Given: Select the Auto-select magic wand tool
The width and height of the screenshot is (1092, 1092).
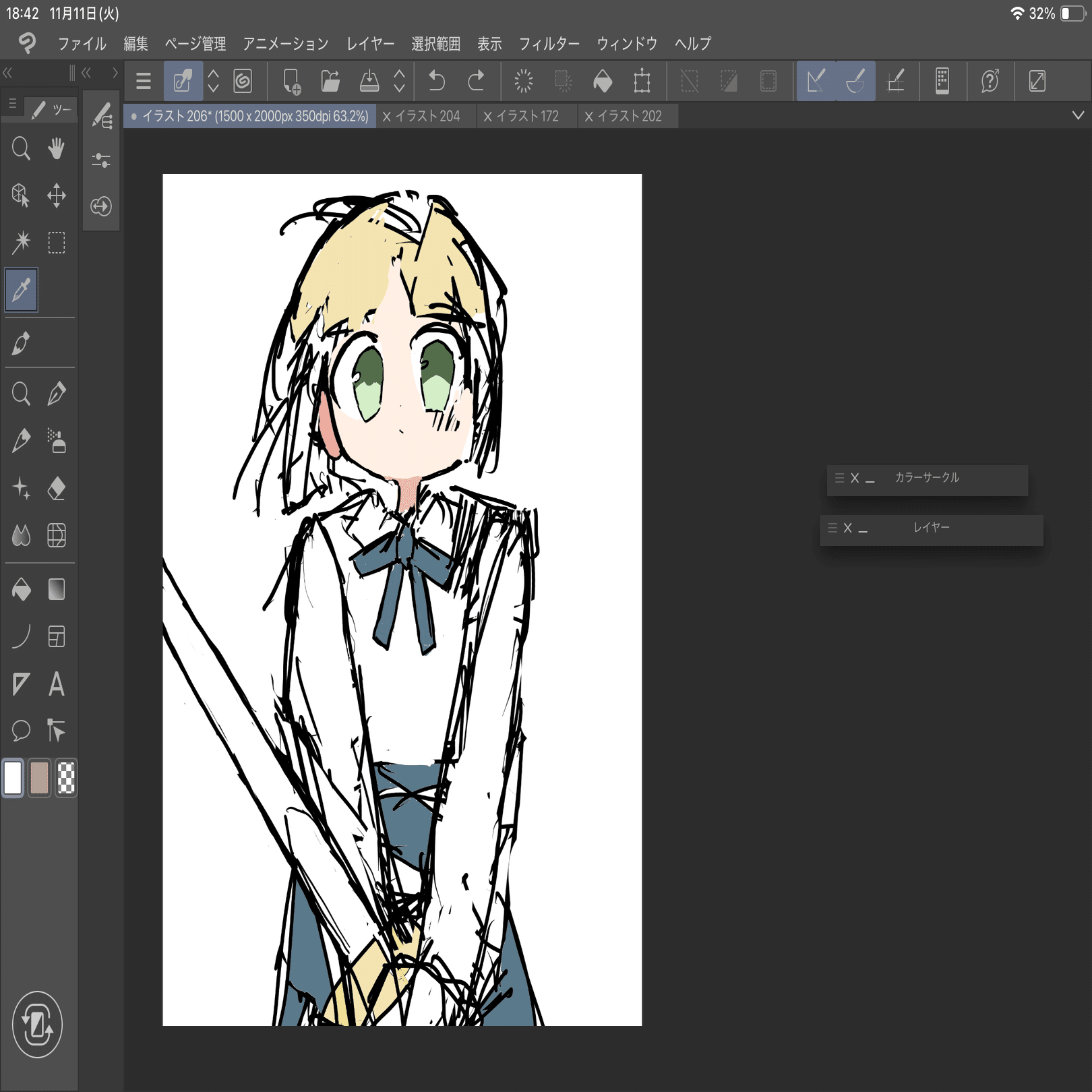Looking at the screenshot, I should pyautogui.click(x=20, y=243).
